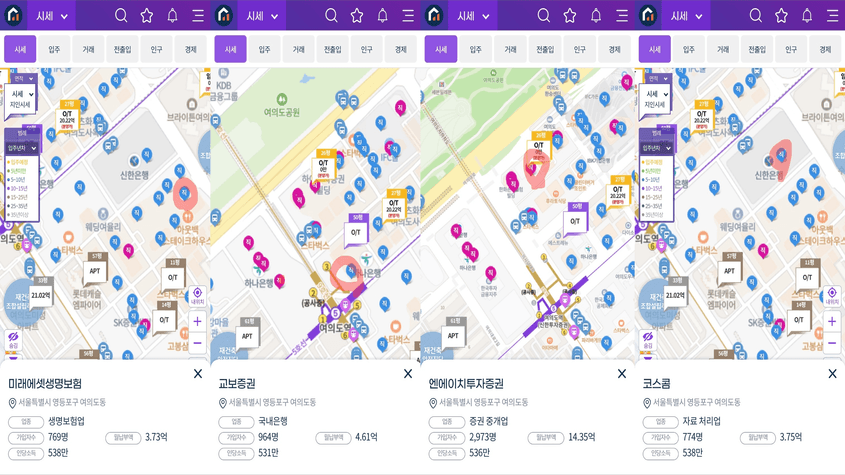
Task: Open 입주년차 dropdown on 미래에셋생명보험 map
Action: click(x=22, y=148)
